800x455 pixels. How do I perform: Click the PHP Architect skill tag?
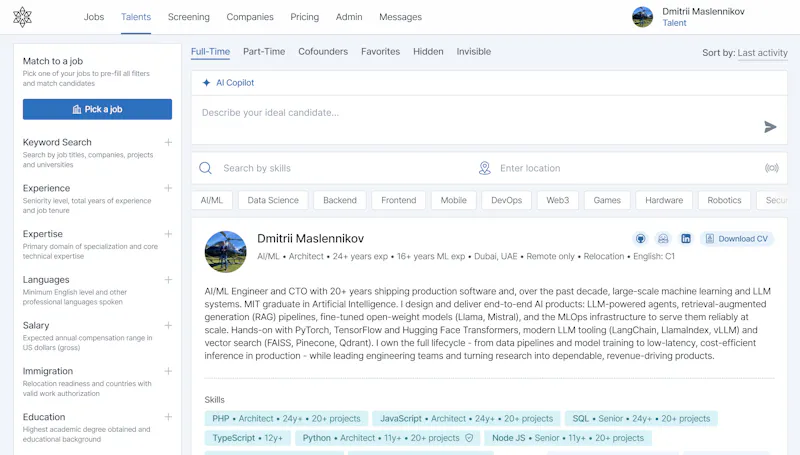point(286,418)
